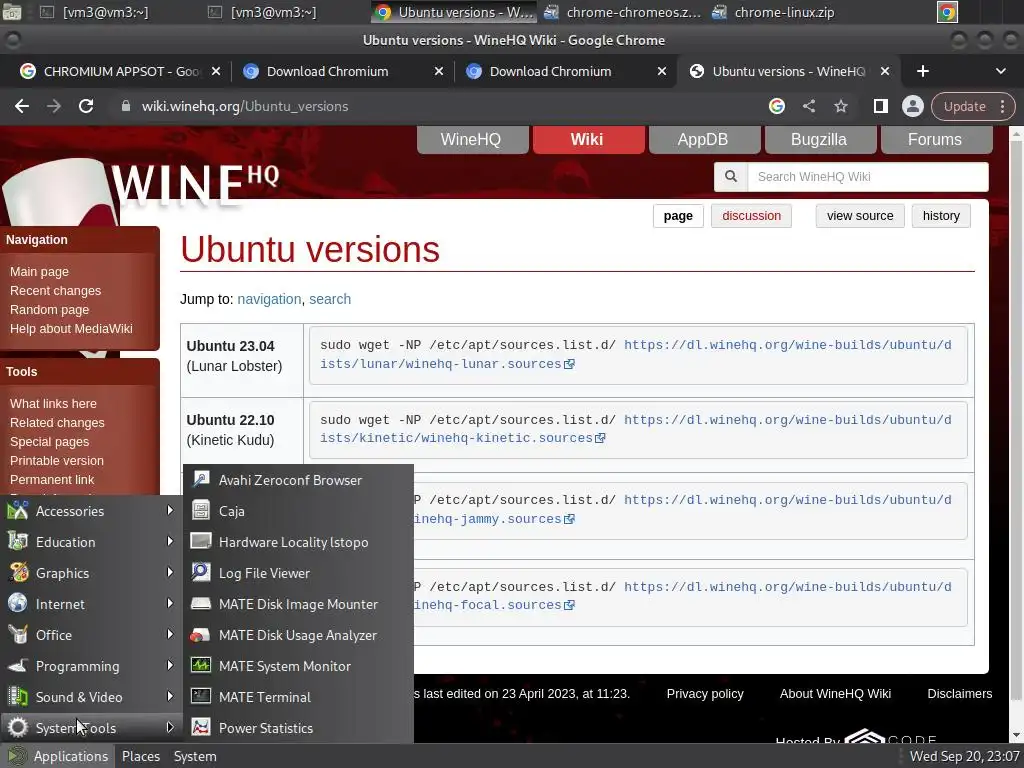This screenshot has width=1024, height=768.
Task: Launch MATE Disk Image Mounter icon
Action: tap(200, 603)
